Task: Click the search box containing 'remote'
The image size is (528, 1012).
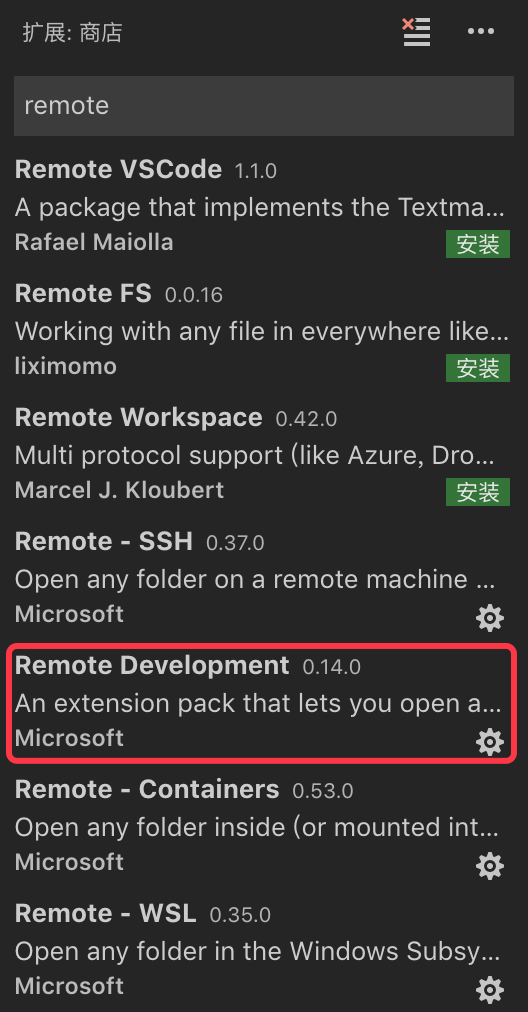Action: pos(264,106)
